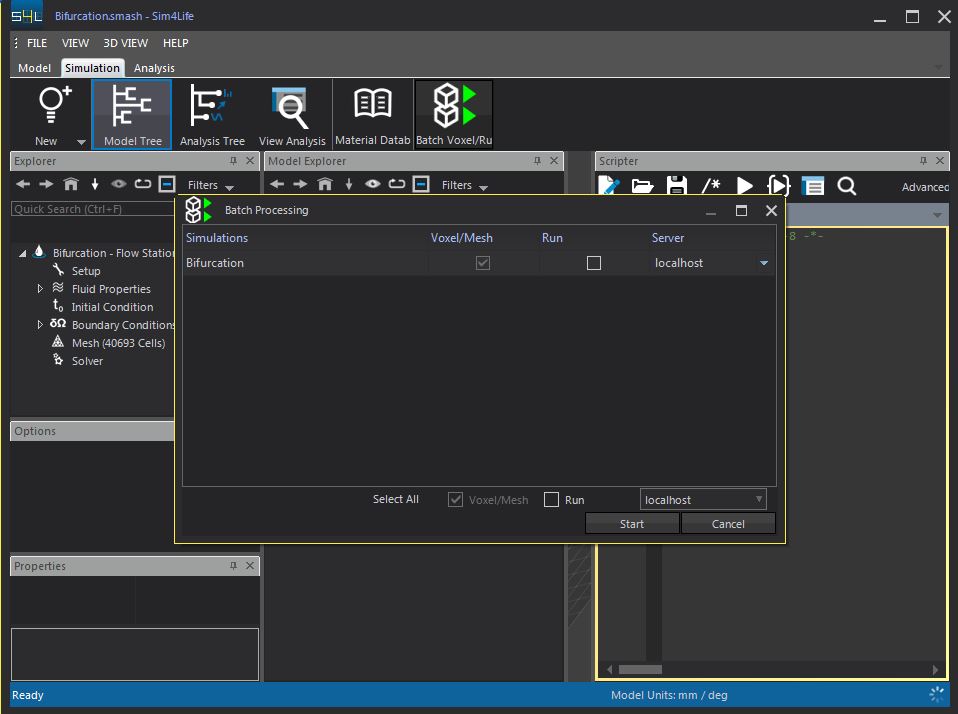Select the Mesh (40693 Cells) tree item
The height and width of the screenshot is (714, 958).
point(119,343)
